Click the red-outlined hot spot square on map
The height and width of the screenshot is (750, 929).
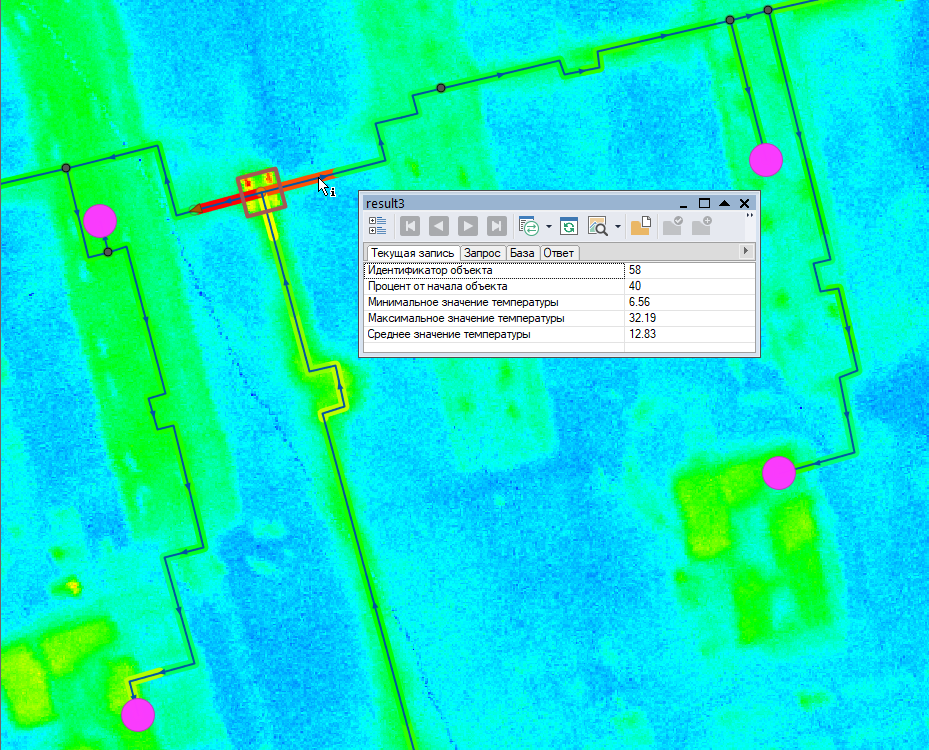(261, 193)
